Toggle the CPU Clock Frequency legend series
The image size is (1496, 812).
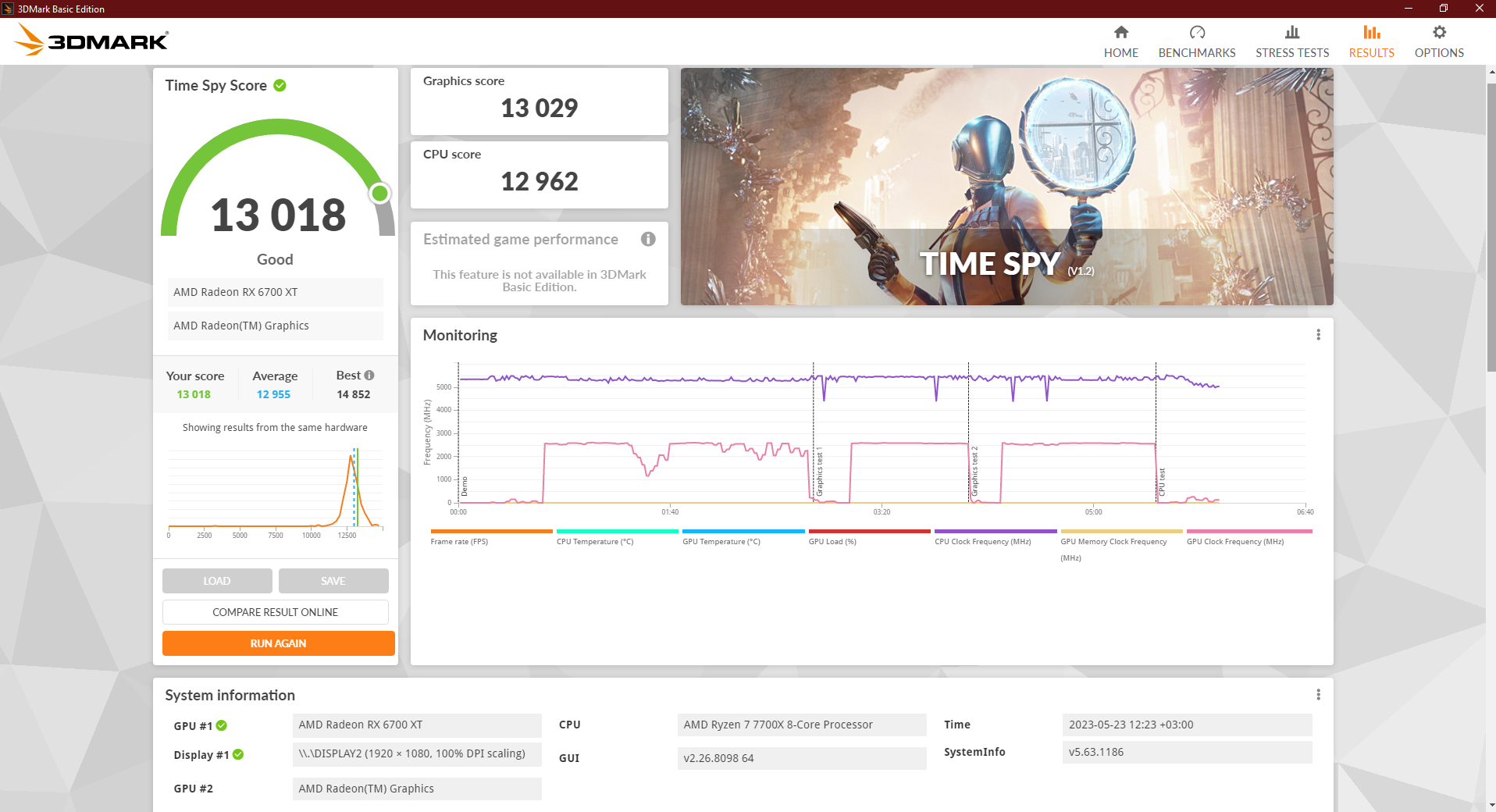tap(996, 538)
